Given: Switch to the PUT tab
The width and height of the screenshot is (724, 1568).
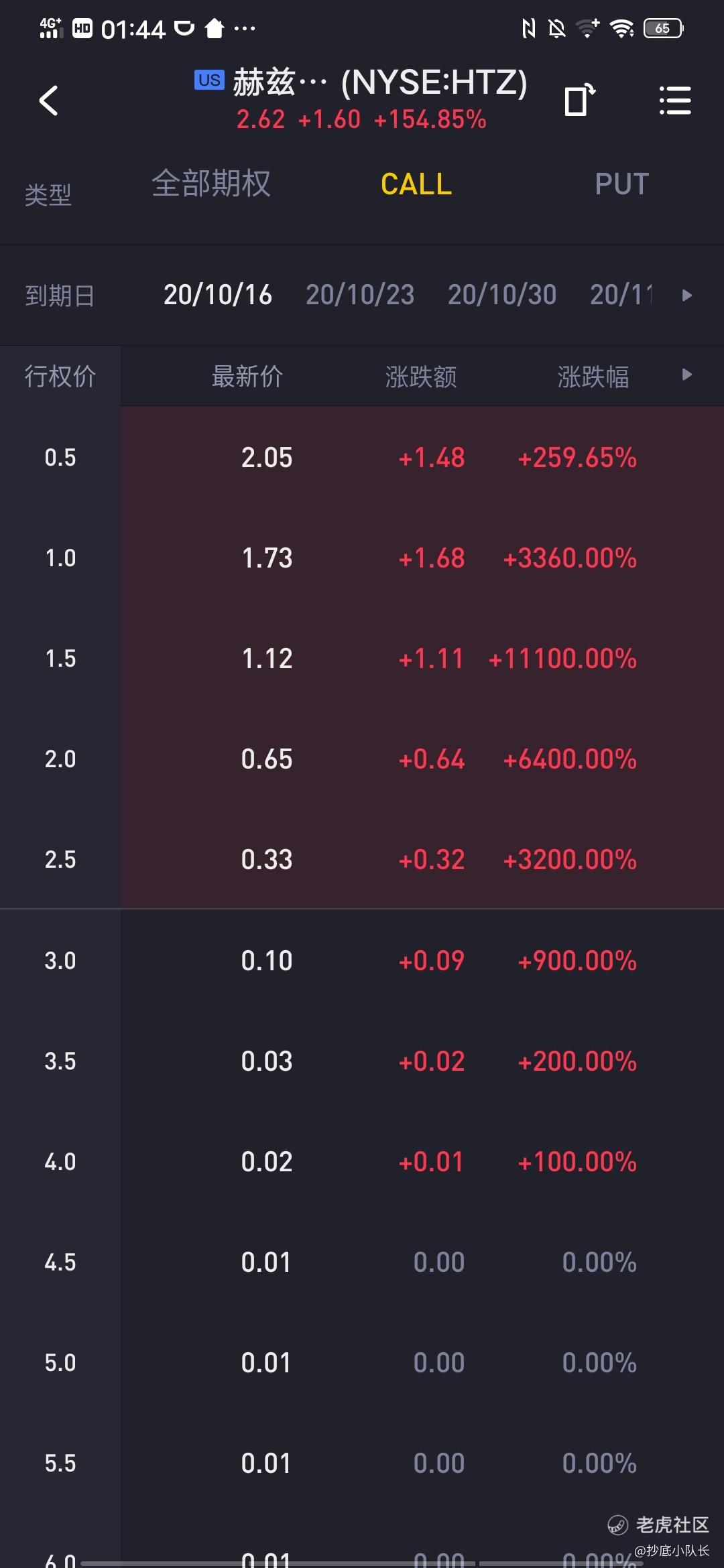Looking at the screenshot, I should click(x=621, y=184).
